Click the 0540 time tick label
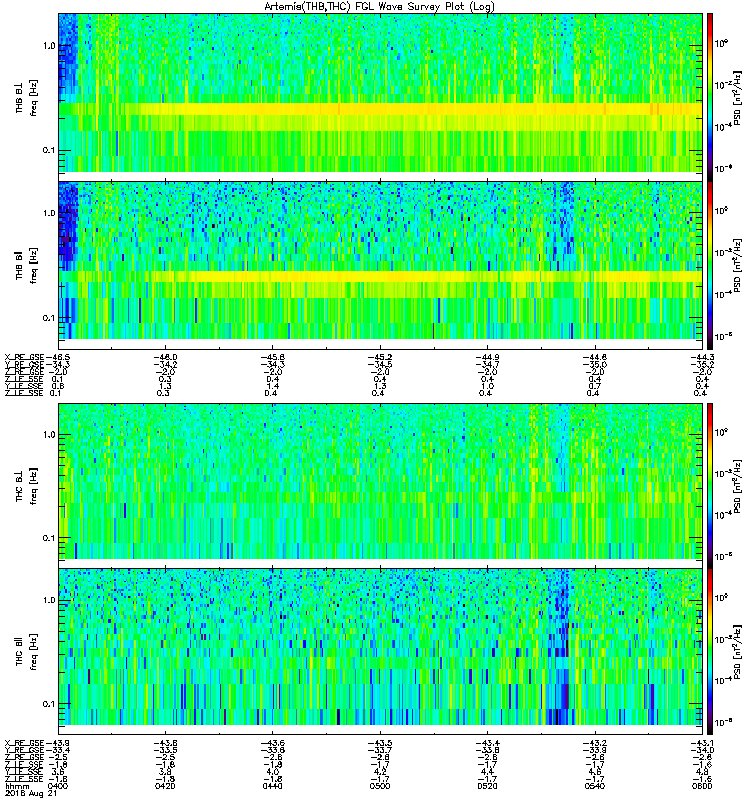 click(595, 786)
